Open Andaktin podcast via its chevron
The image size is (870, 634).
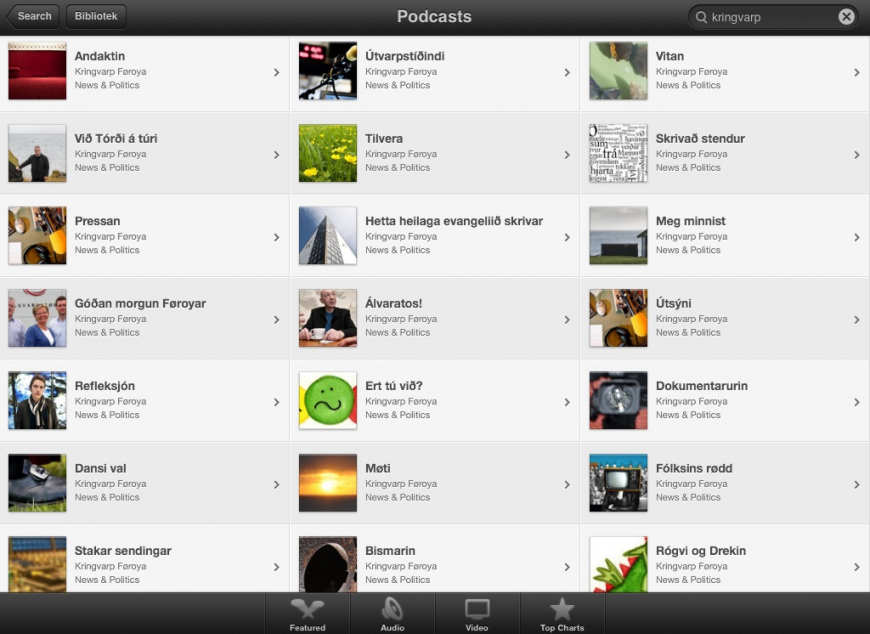[276, 73]
